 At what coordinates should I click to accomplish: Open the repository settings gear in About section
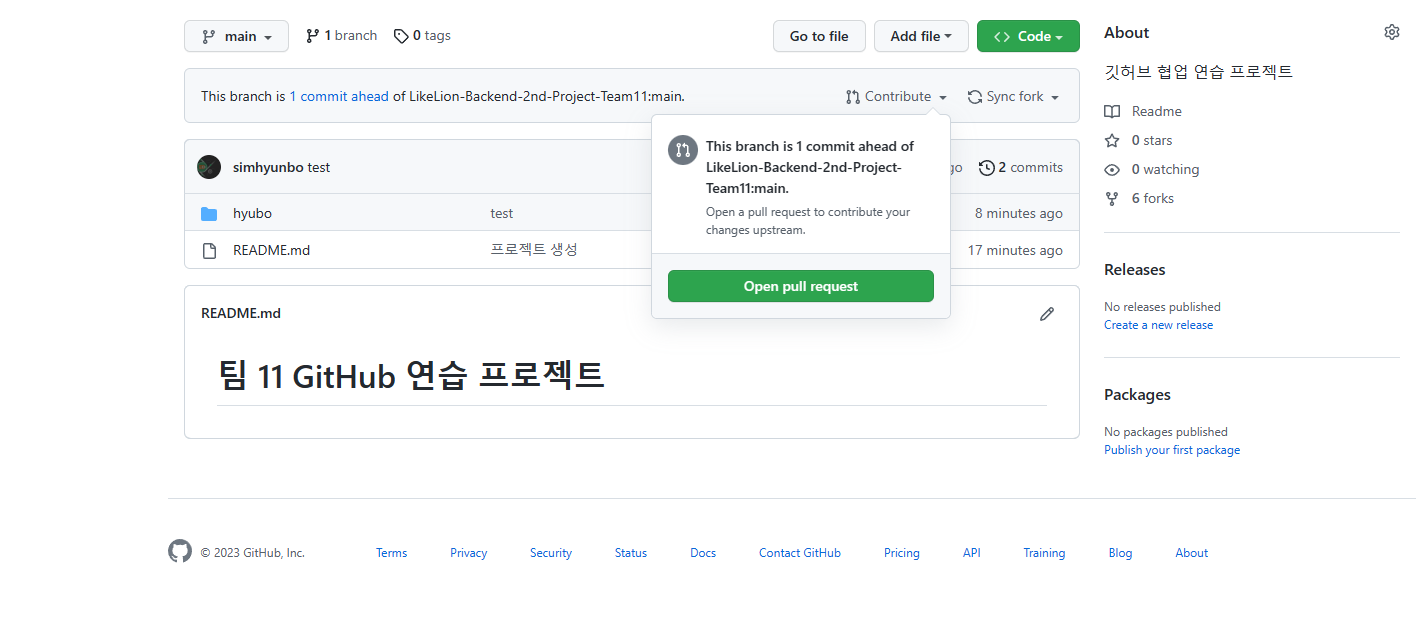pos(1391,31)
